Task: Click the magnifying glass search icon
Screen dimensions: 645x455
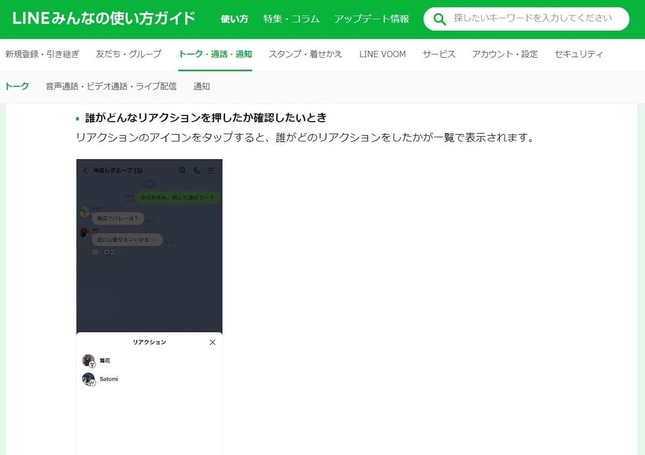Action: click(439, 19)
